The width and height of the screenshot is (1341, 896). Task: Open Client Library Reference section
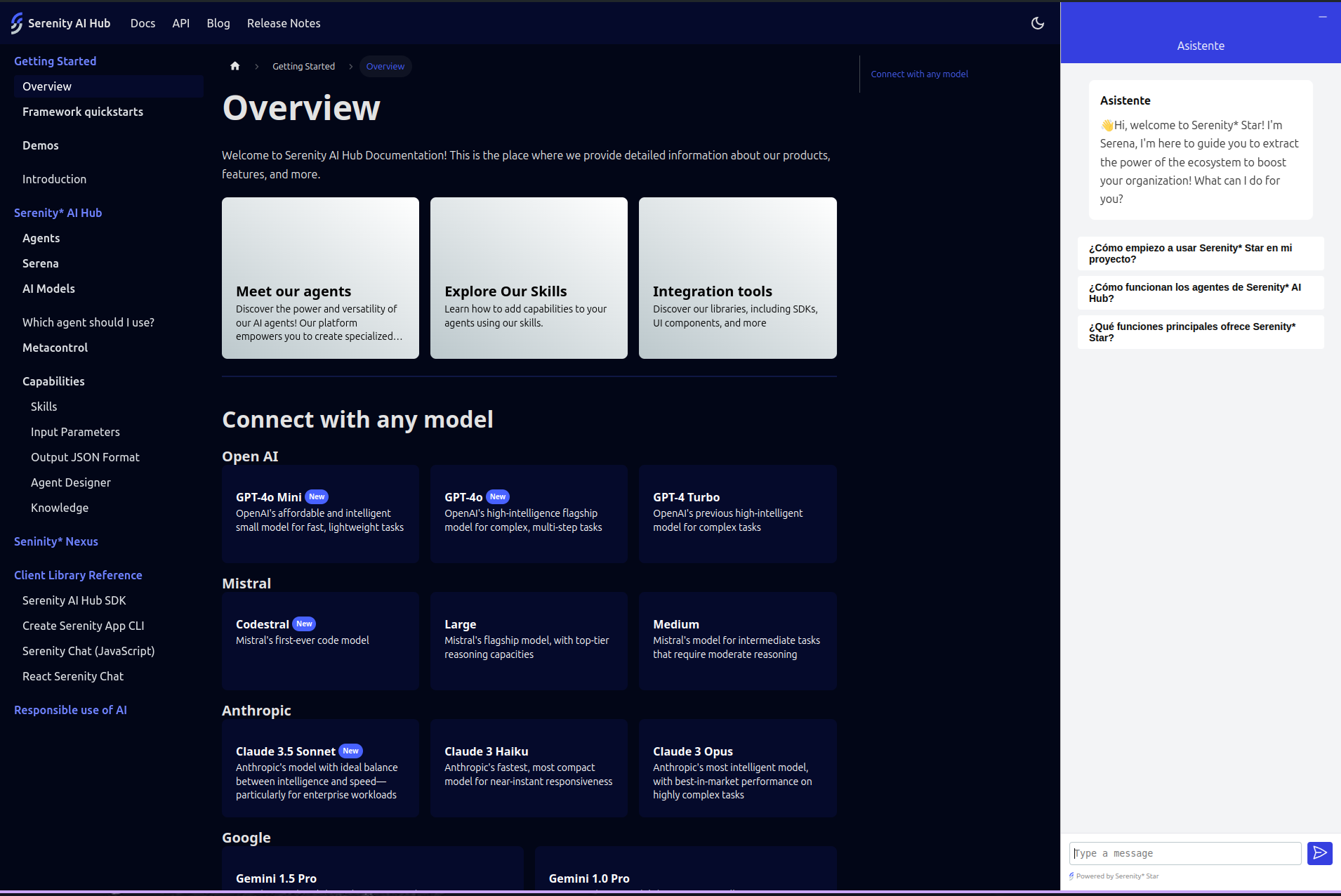(78, 575)
